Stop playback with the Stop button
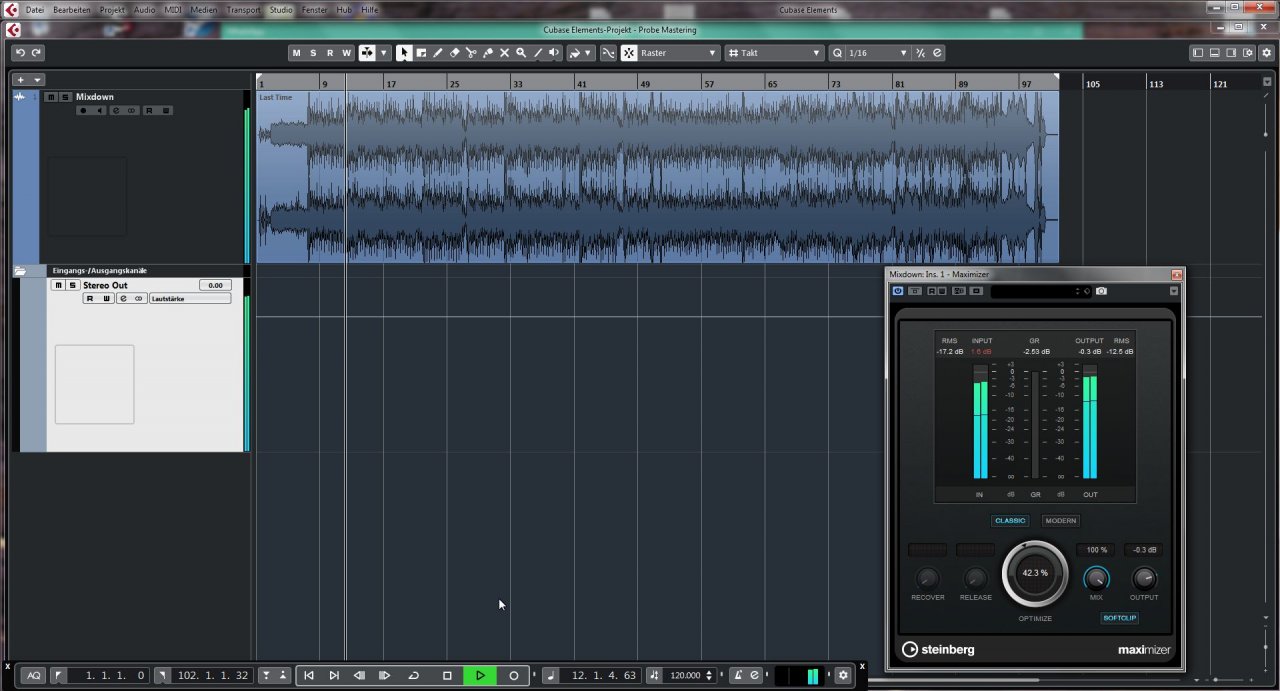 (447, 676)
